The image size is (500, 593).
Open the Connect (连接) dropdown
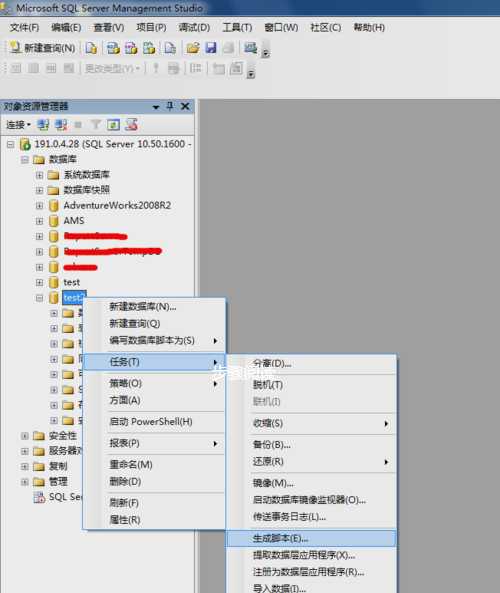pyautogui.click(x=18, y=124)
